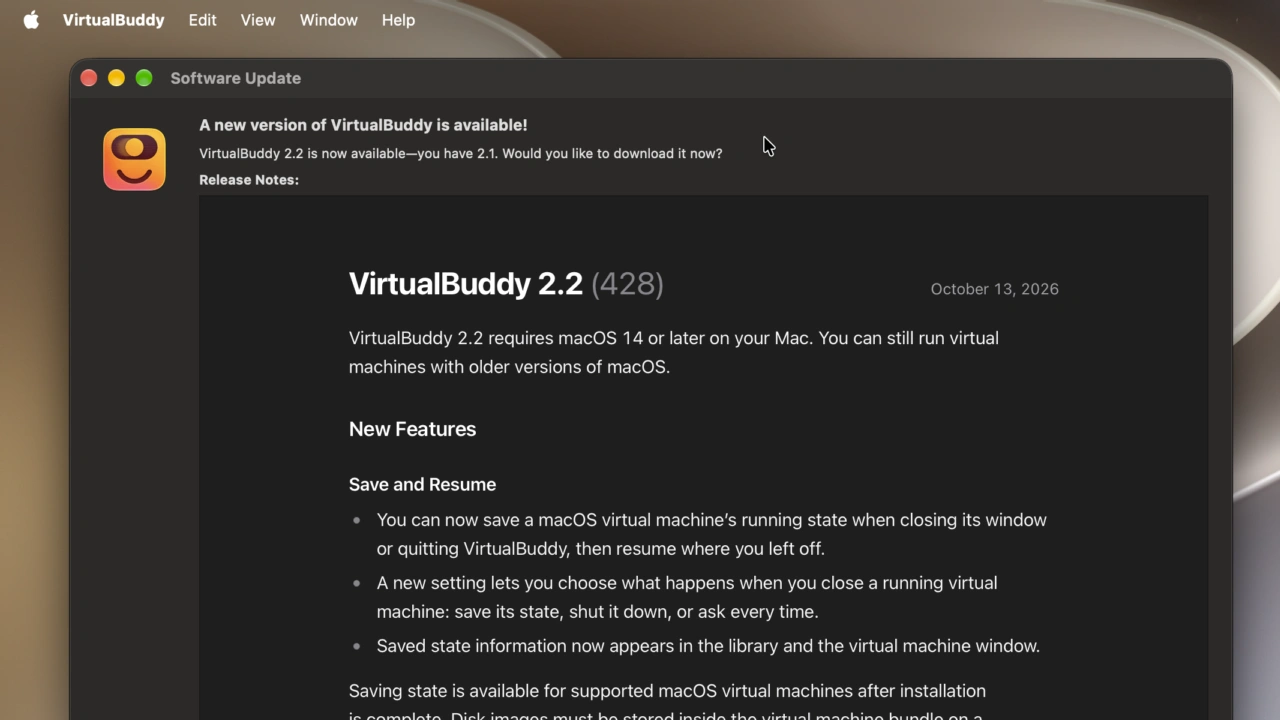1280x720 pixels.
Task: Click the 'Save and Resume' subheading
Action: pos(422,484)
